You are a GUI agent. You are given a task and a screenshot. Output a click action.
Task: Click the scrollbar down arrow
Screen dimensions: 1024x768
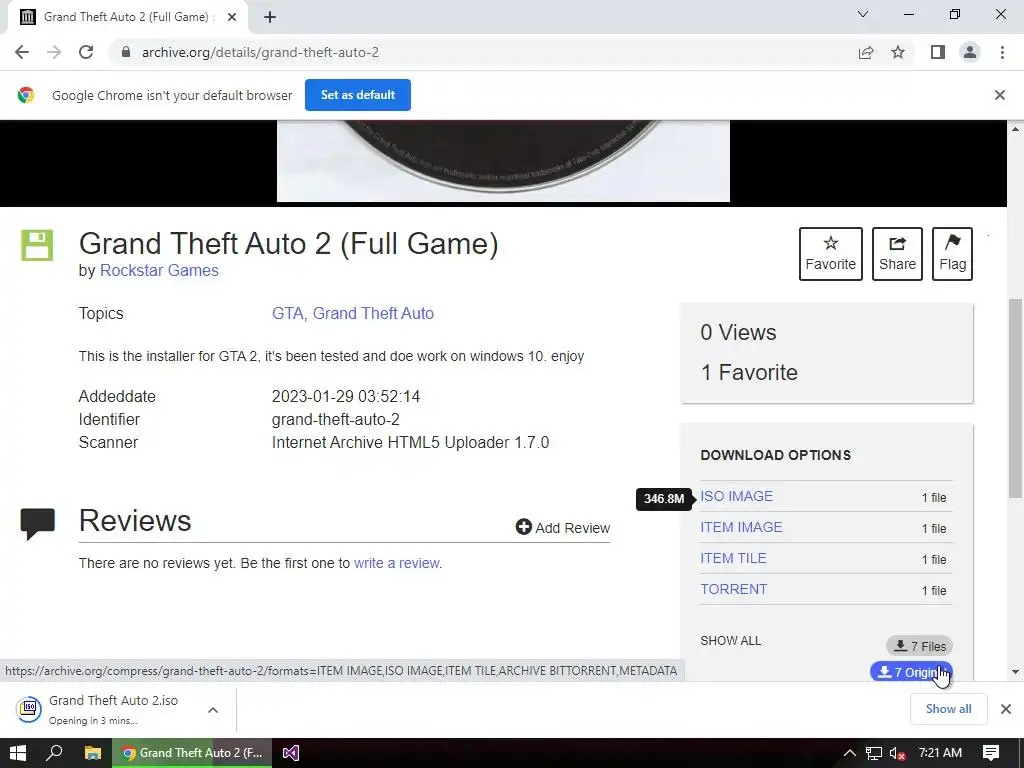click(1016, 671)
